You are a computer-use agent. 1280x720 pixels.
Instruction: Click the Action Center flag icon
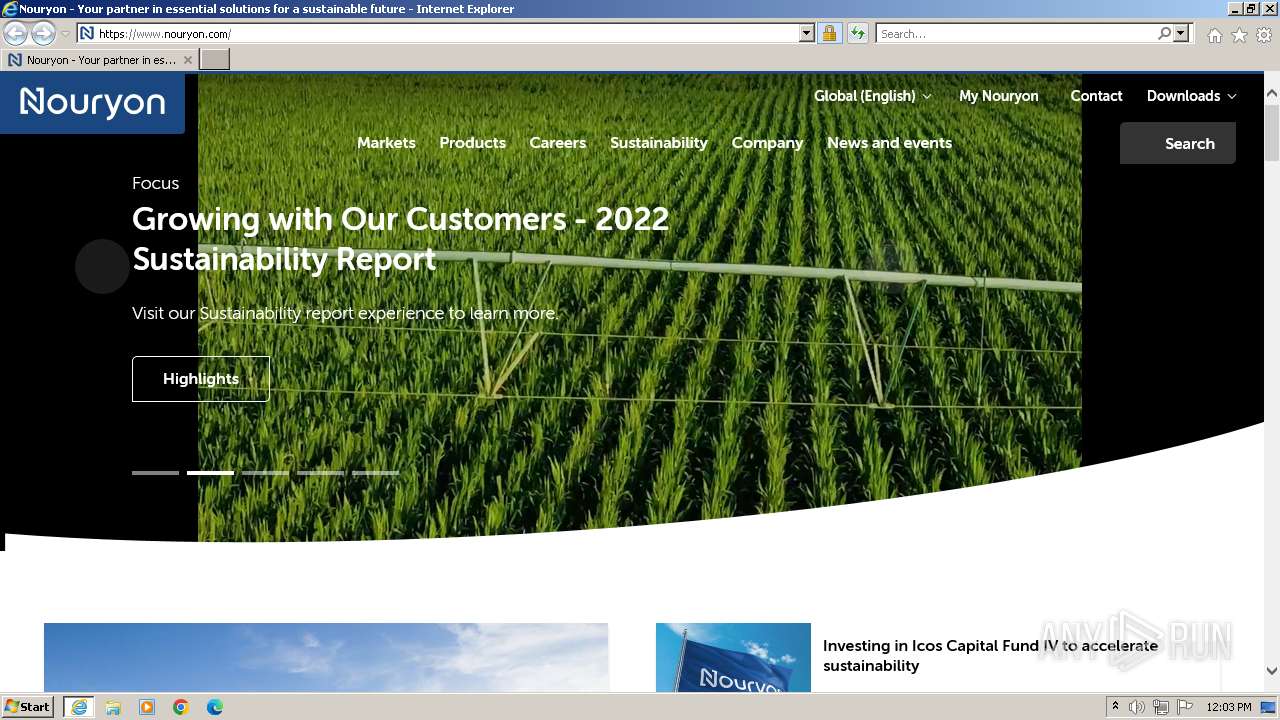1185,707
